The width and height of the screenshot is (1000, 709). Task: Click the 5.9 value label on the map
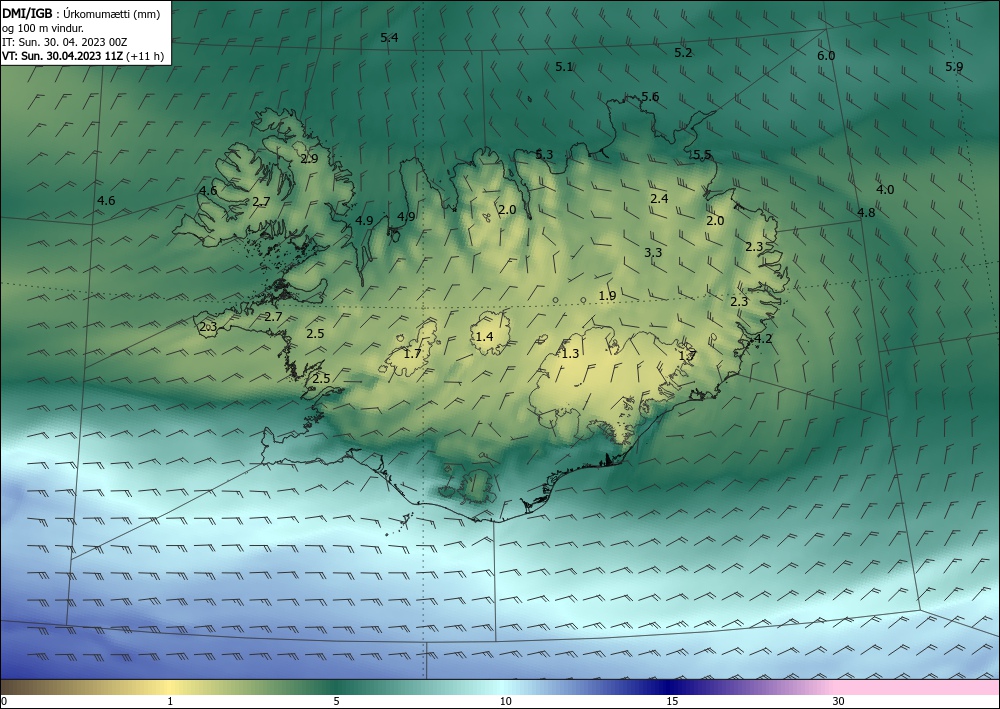coord(954,67)
